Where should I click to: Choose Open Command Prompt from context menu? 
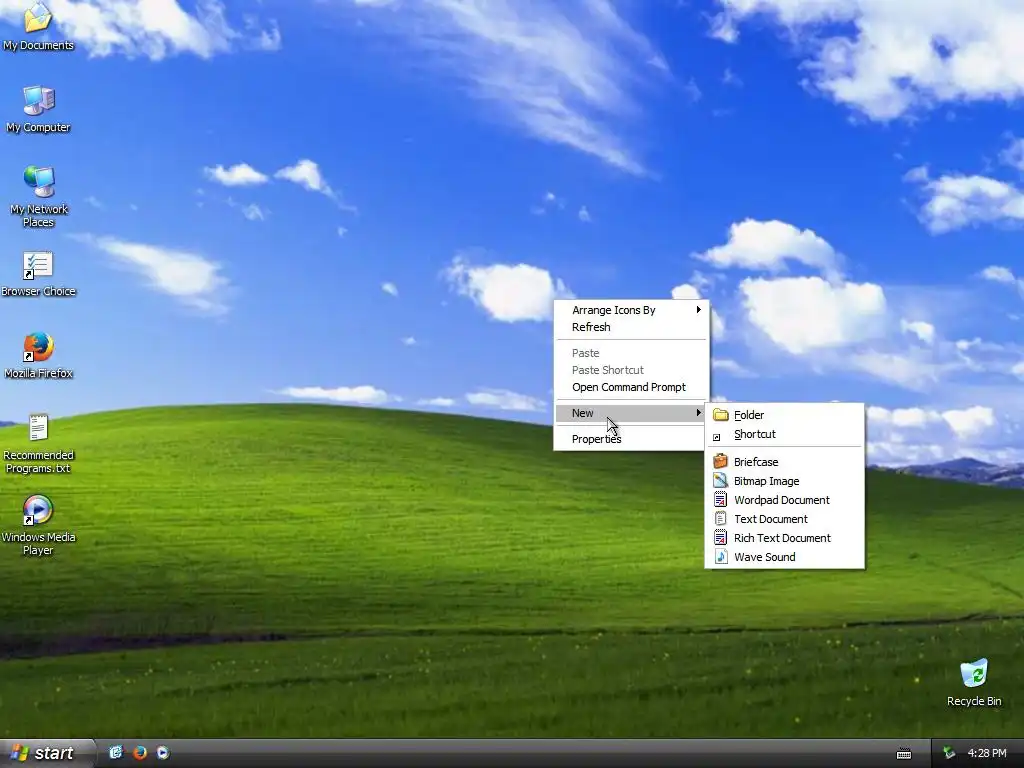pyautogui.click(x=632, y=387)
